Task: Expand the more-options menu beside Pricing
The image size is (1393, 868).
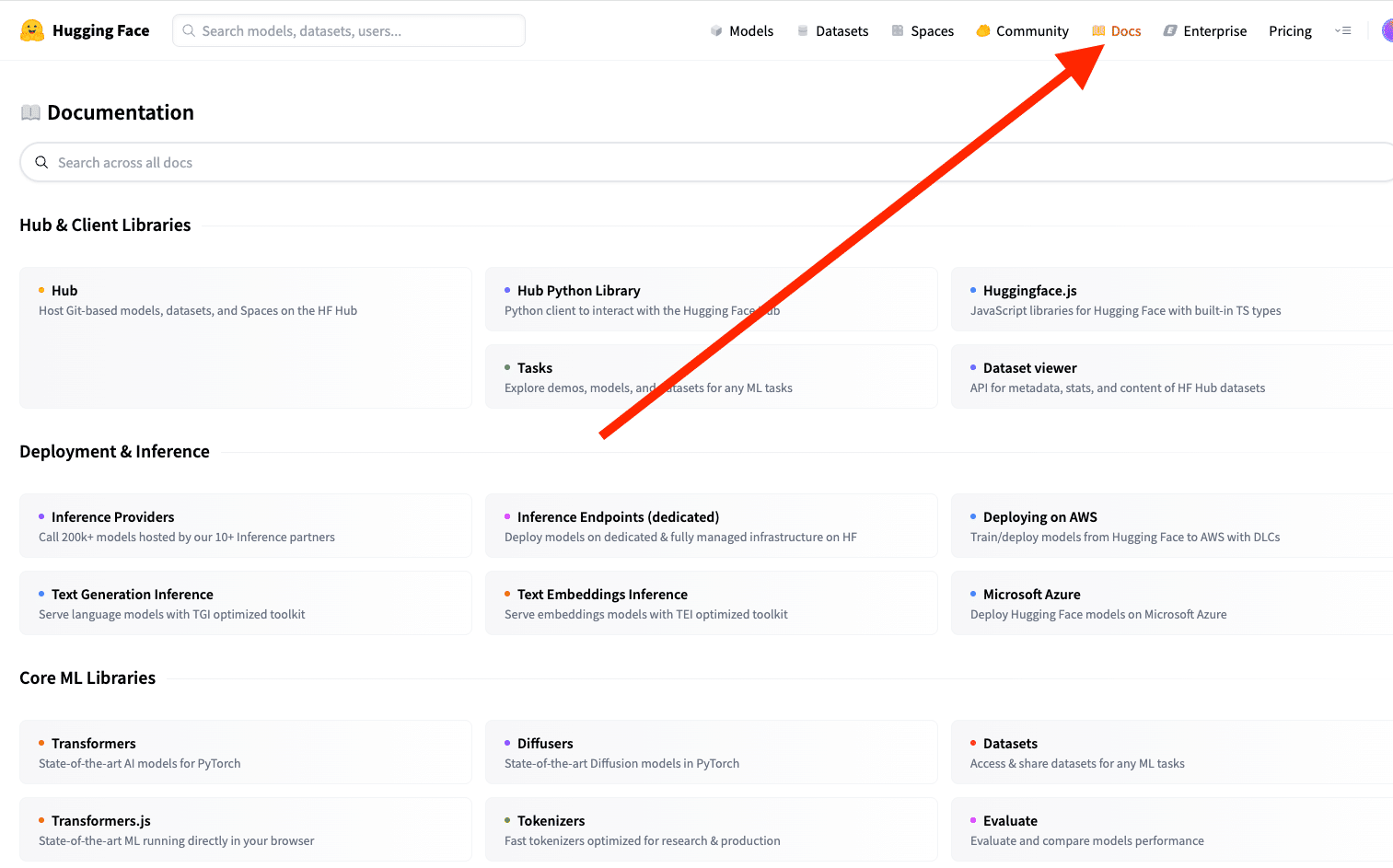Action: 1342,31
